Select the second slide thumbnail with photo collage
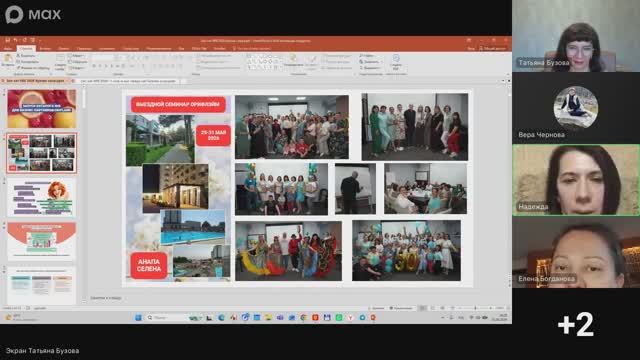This screenshot has width=640, height=360. 42,153
